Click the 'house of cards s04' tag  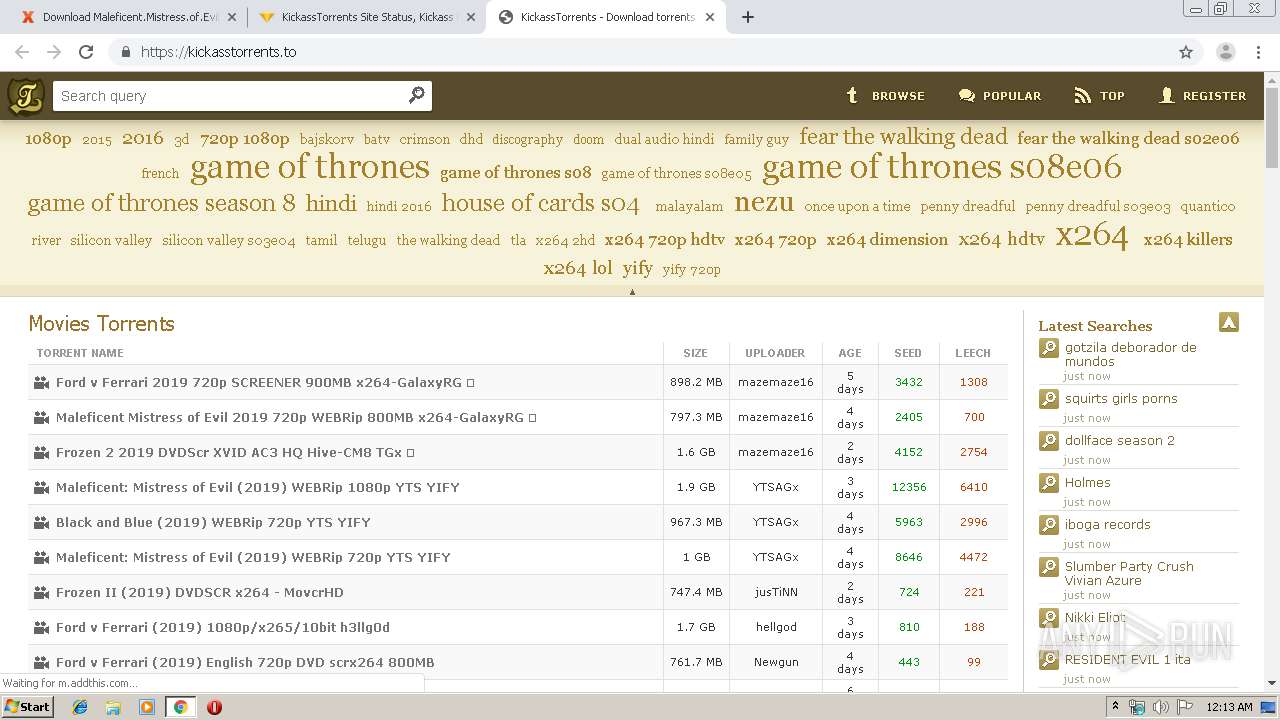coord(540,203)
